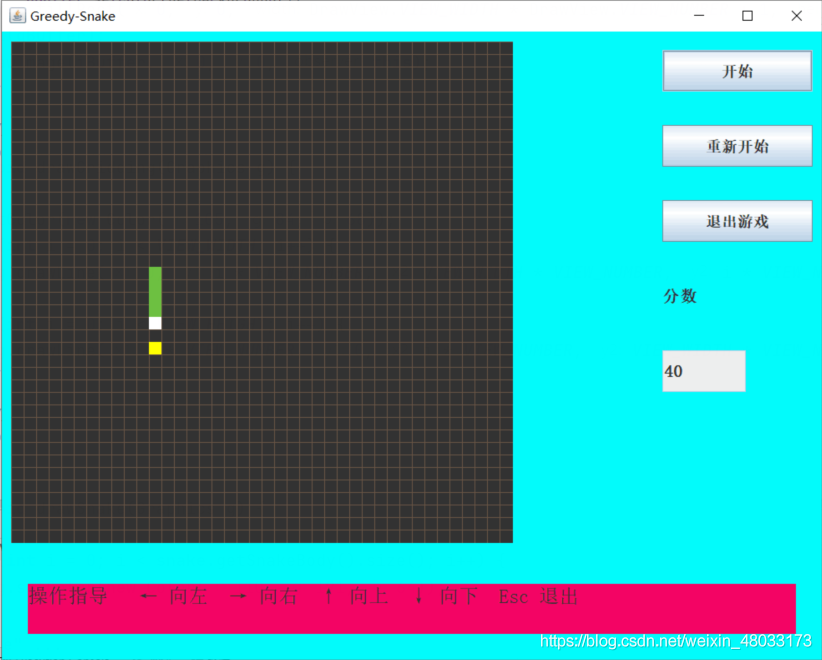The image size is (822, 660).
Task: Click the score field showing 40
Action: pyautogui.click(x=704, y=371)
